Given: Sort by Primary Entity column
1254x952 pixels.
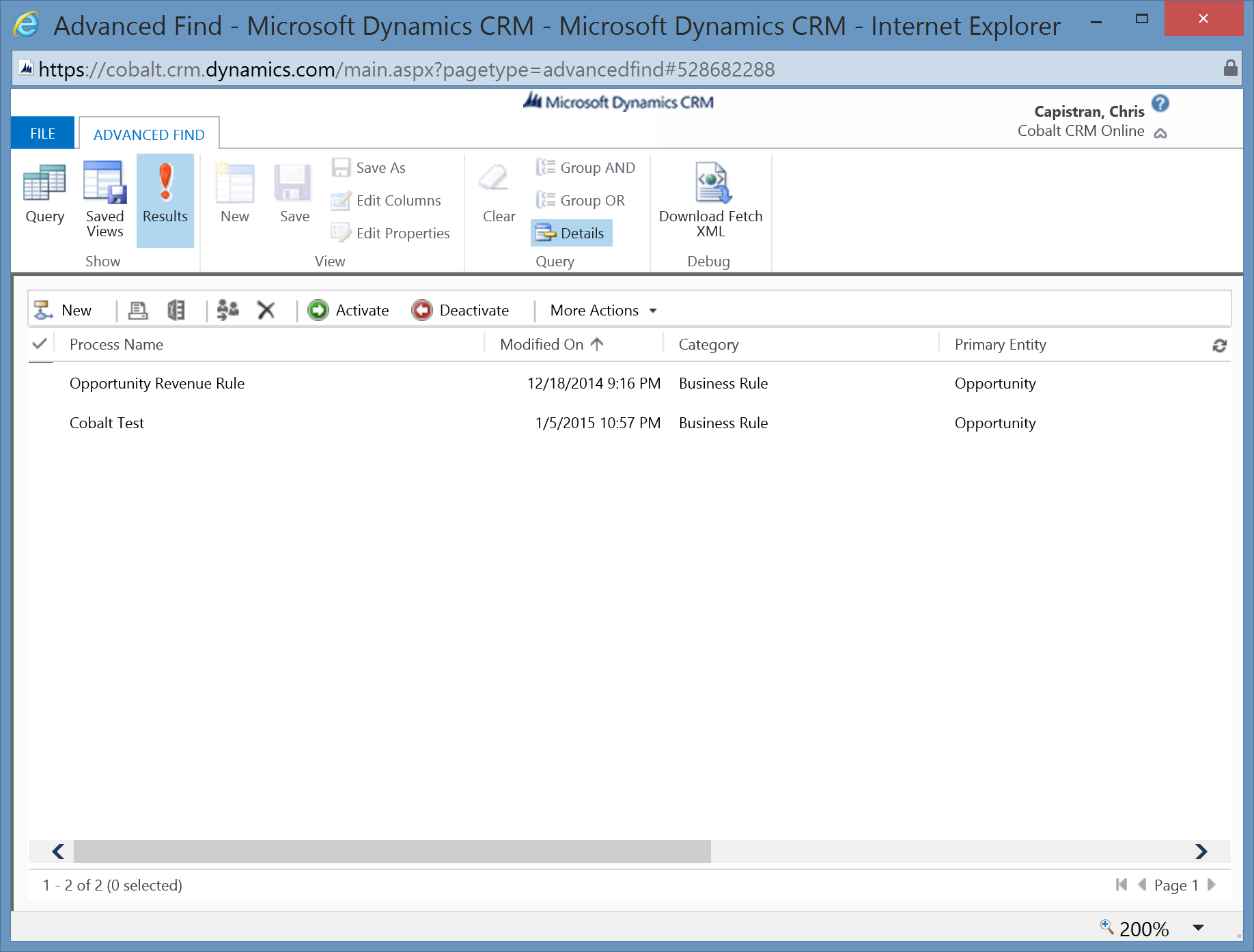Looking at the screenshot, I should click(x=1000, y=344).
